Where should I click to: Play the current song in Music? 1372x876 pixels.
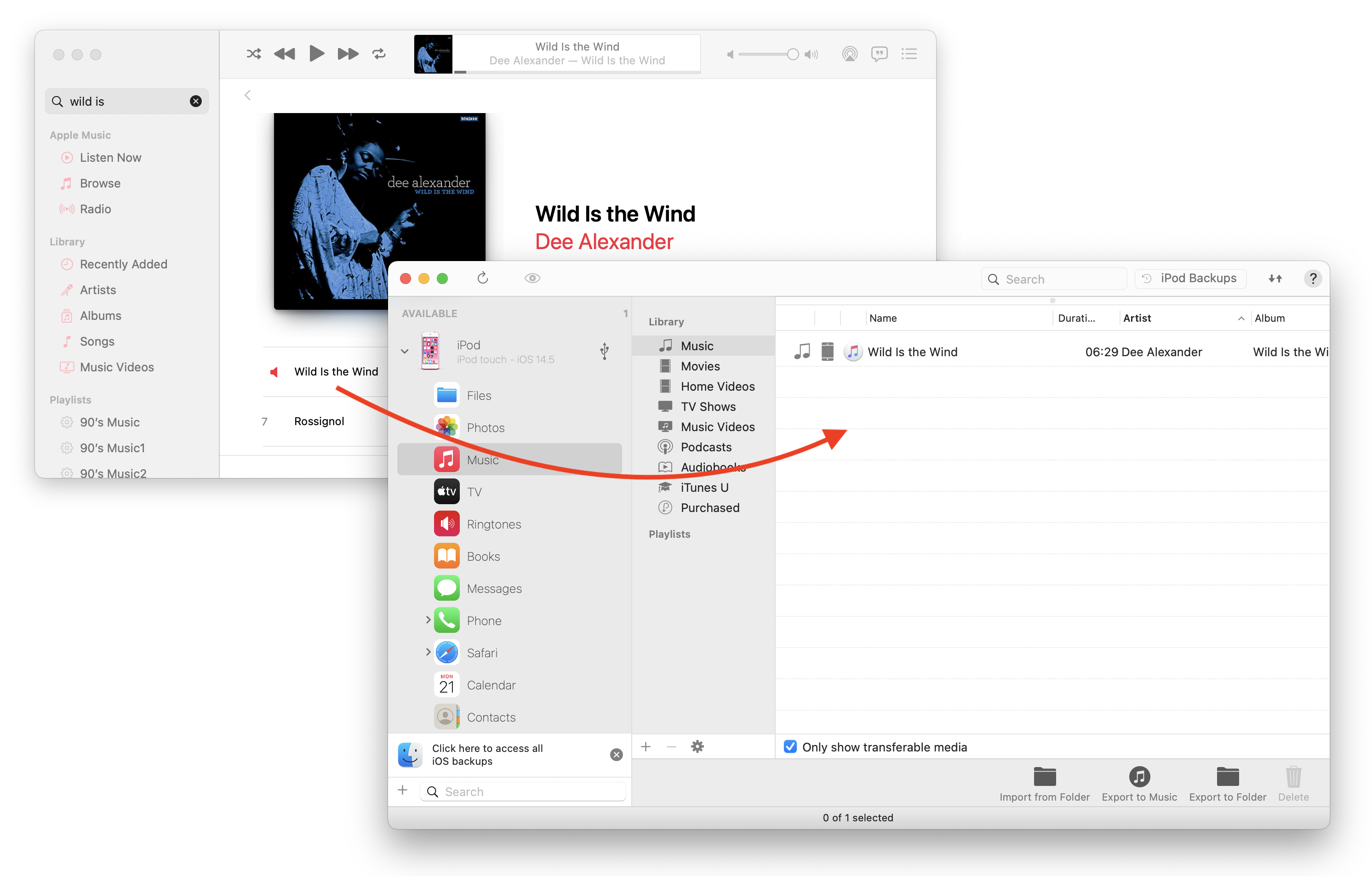[316, 53]
